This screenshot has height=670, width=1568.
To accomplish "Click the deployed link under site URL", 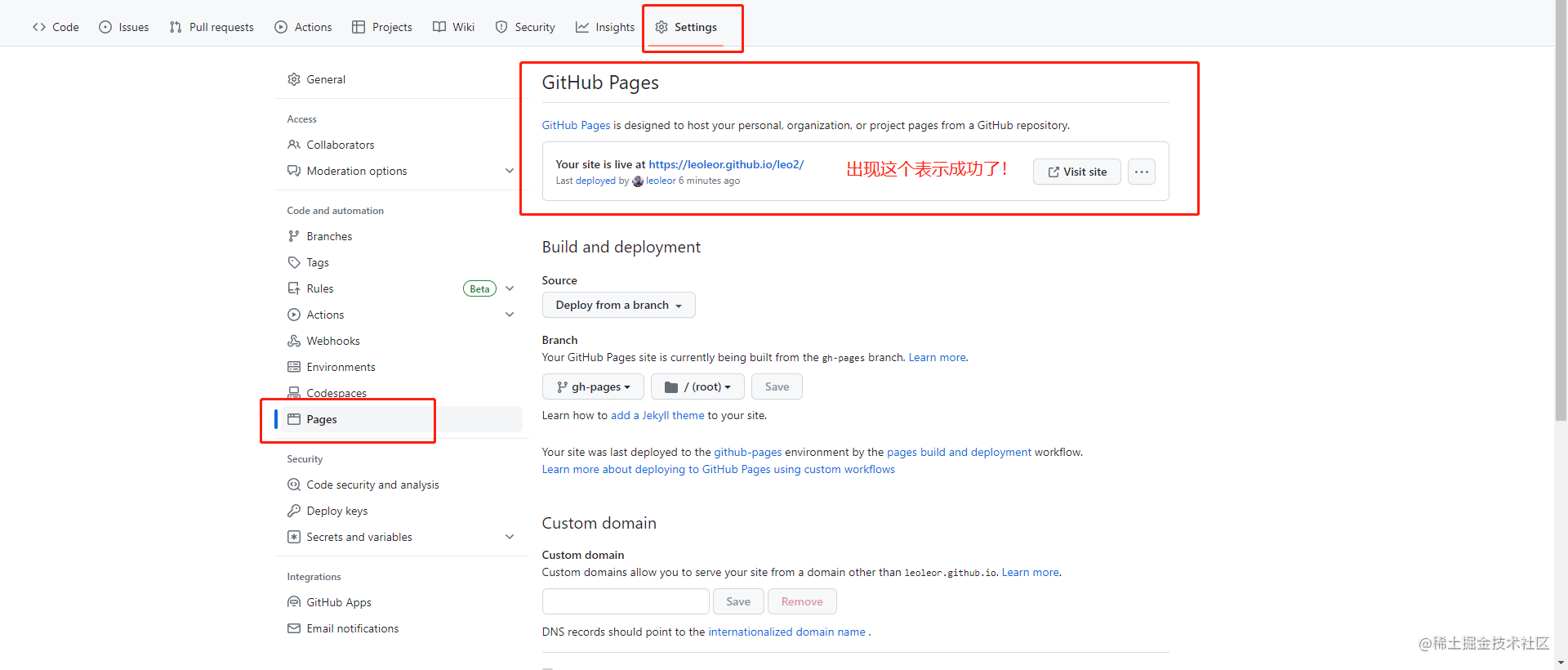I will coord(595,181).
